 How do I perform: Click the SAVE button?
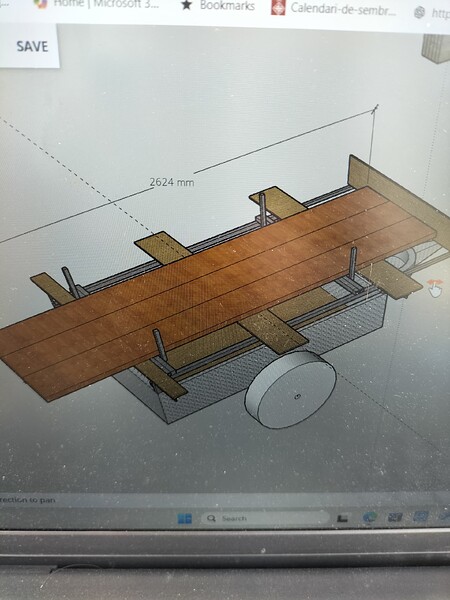pos(30,46)
